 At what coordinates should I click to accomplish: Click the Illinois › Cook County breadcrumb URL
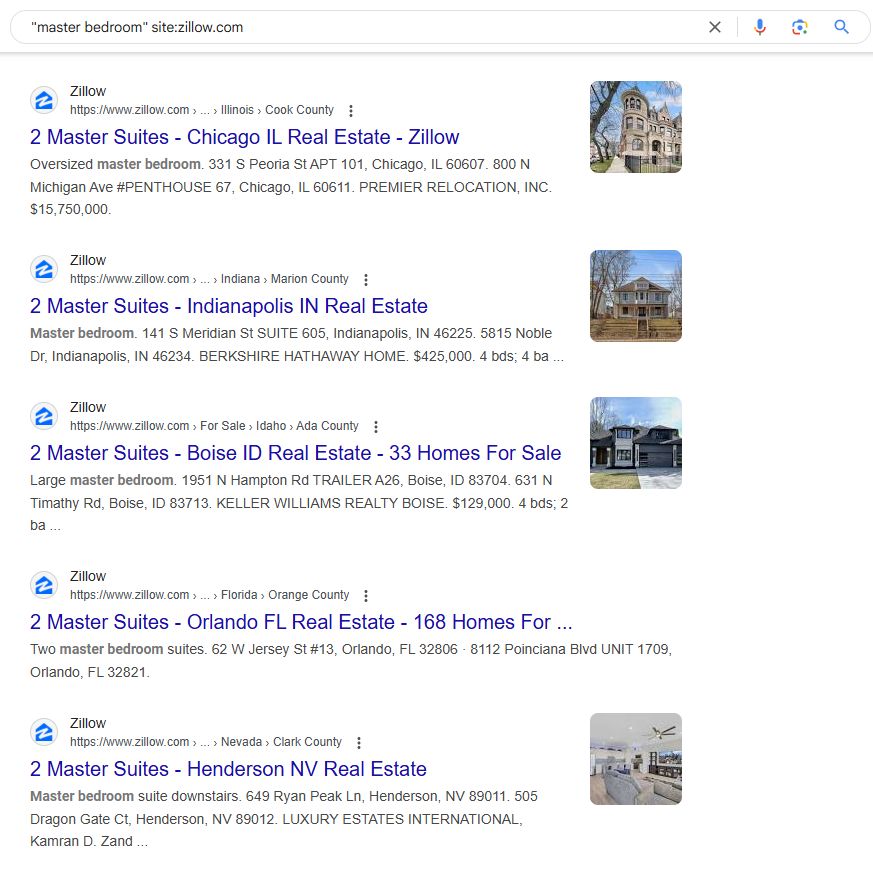pyautogui.click(x=202, y=110)
